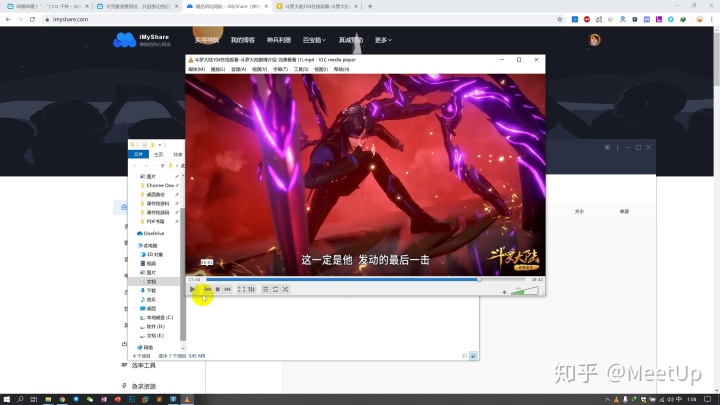Click the VLC previous track button
This screenshot has width=720, height=405.
[x=208, y=289]
